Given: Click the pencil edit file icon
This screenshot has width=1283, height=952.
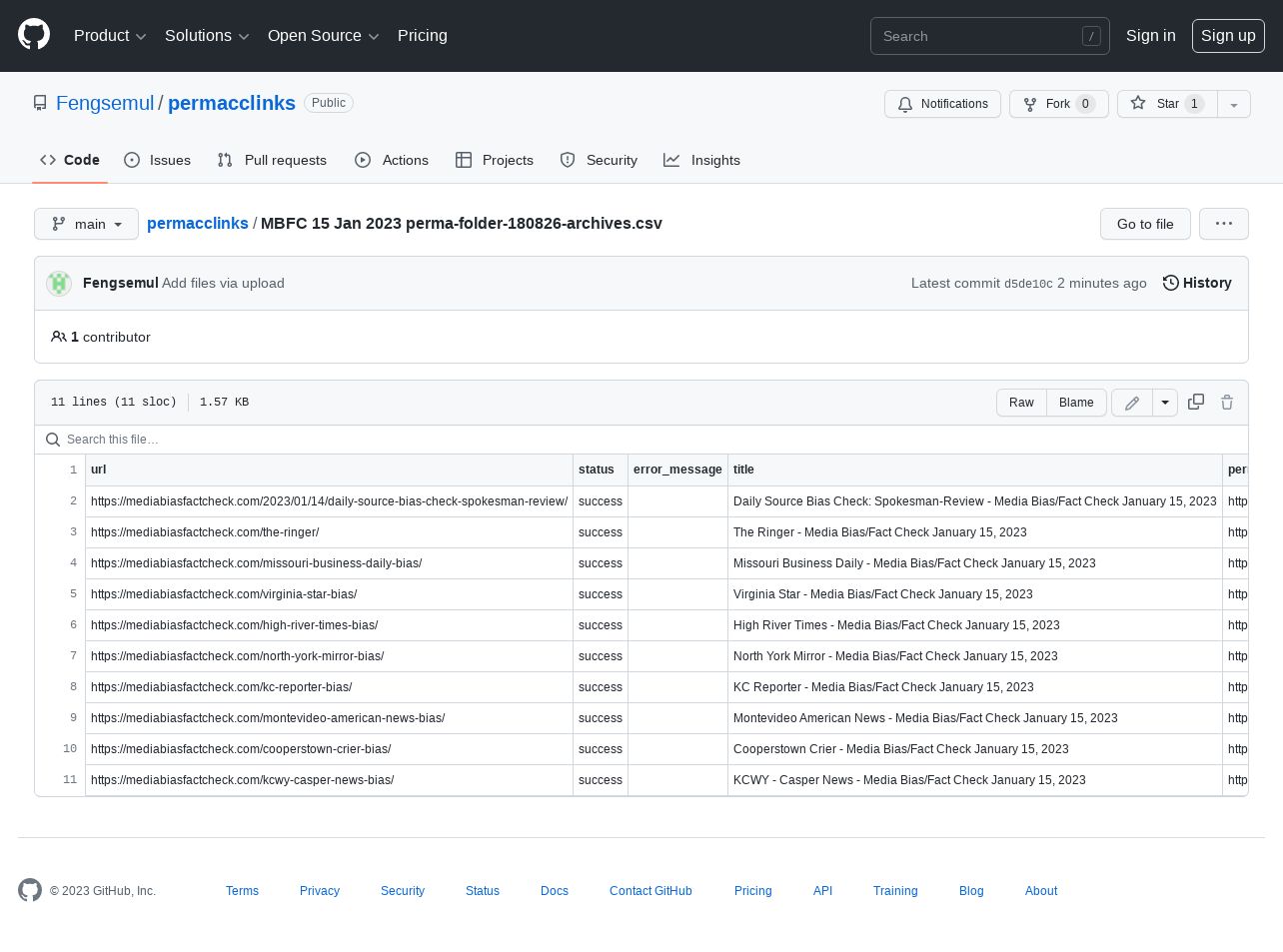Looking at the screenshot, I should pyautogui.click(x=1132, y=403).
